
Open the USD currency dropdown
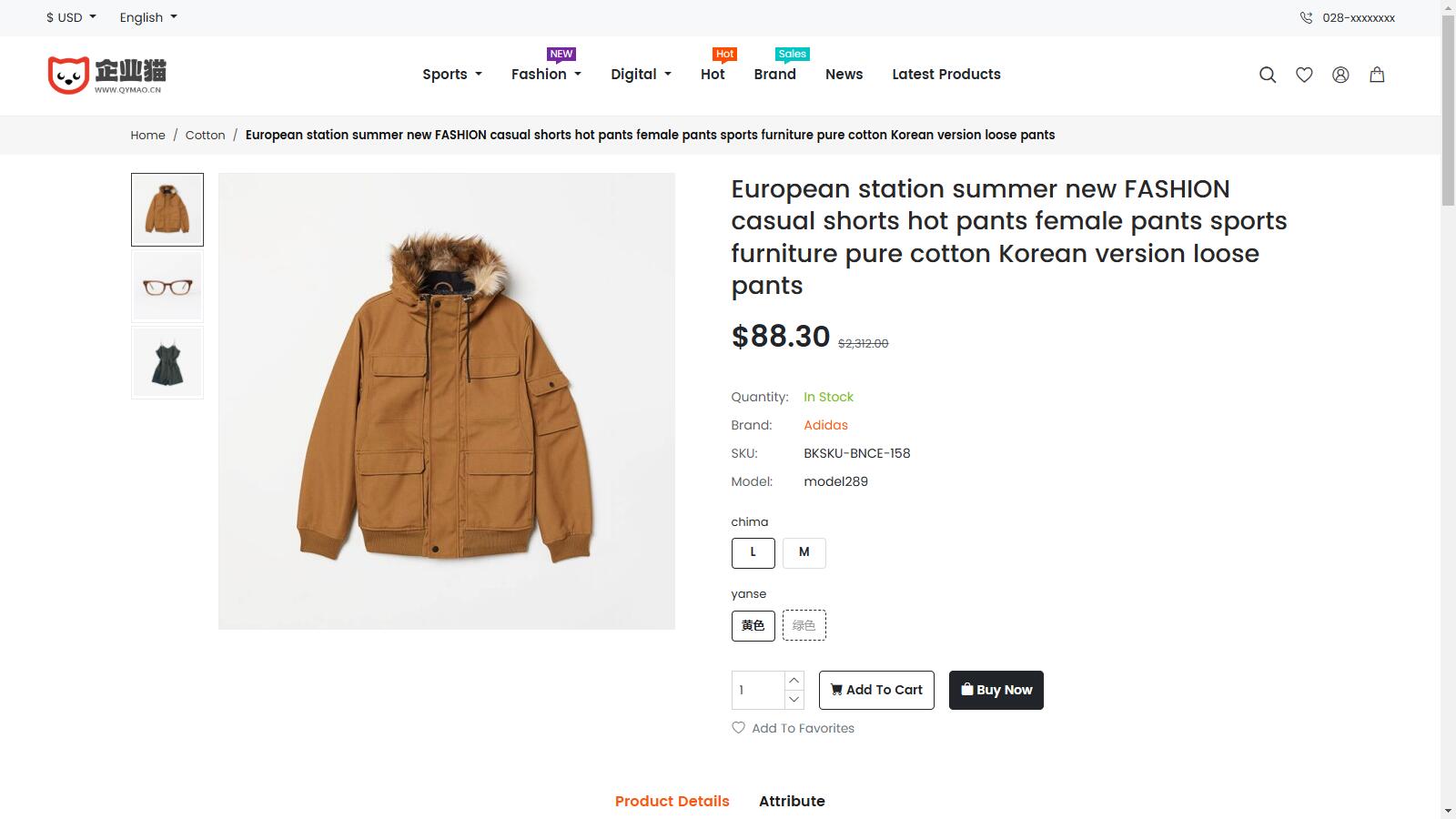[71, 17]
